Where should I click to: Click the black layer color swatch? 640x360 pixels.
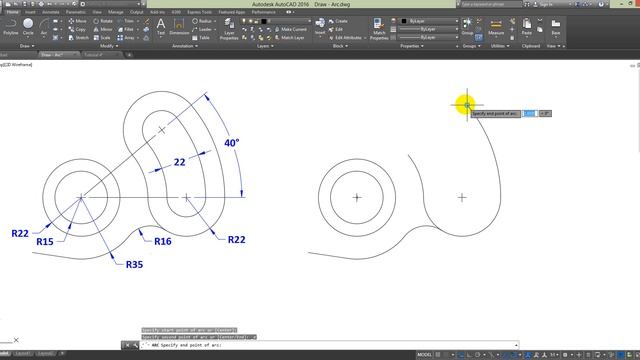click(264, 21)
